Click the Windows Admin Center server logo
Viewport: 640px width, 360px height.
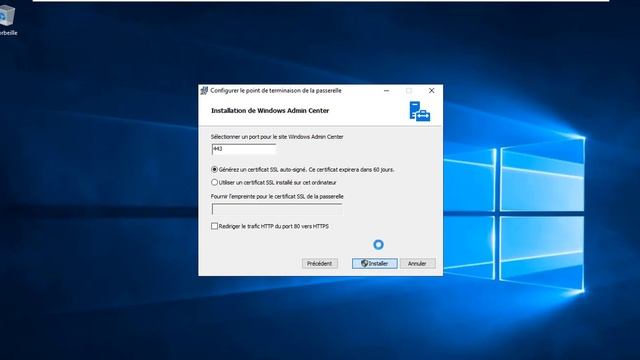tap(420, 111)
